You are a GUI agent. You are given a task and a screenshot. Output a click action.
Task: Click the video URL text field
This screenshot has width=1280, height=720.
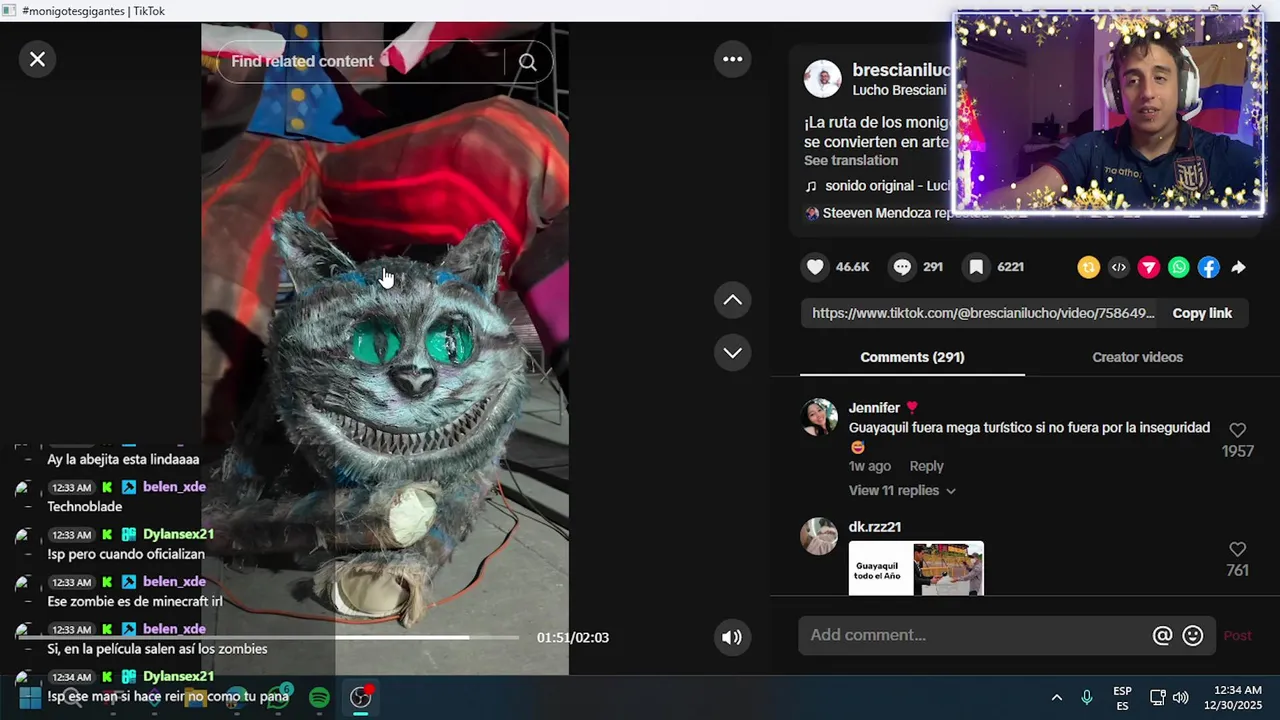(x=982, y=313)
